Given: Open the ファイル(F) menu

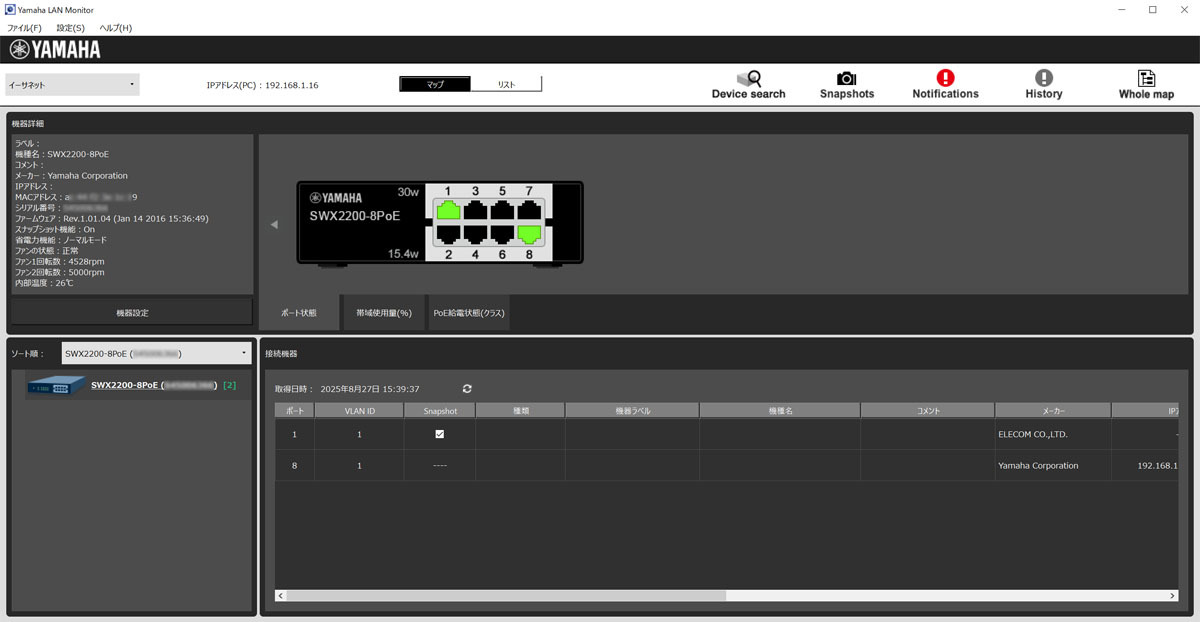Looking at the screenshot, I should 24,28.
